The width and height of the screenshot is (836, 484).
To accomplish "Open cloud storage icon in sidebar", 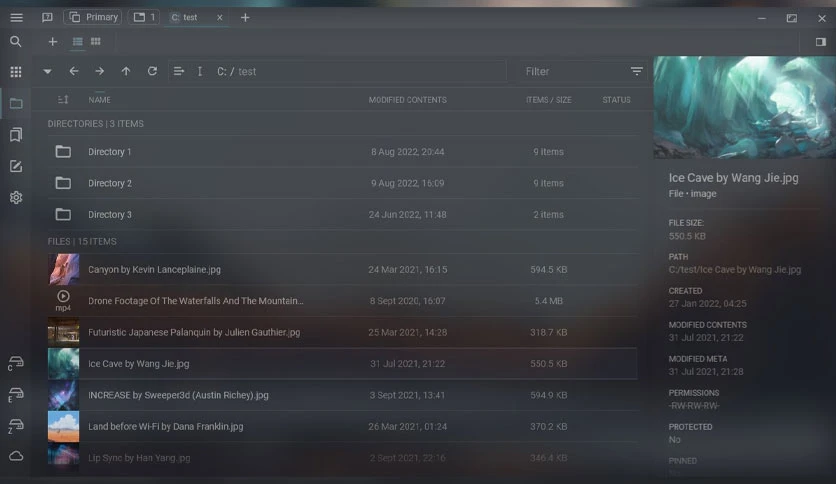I will (x=16, y=456).
